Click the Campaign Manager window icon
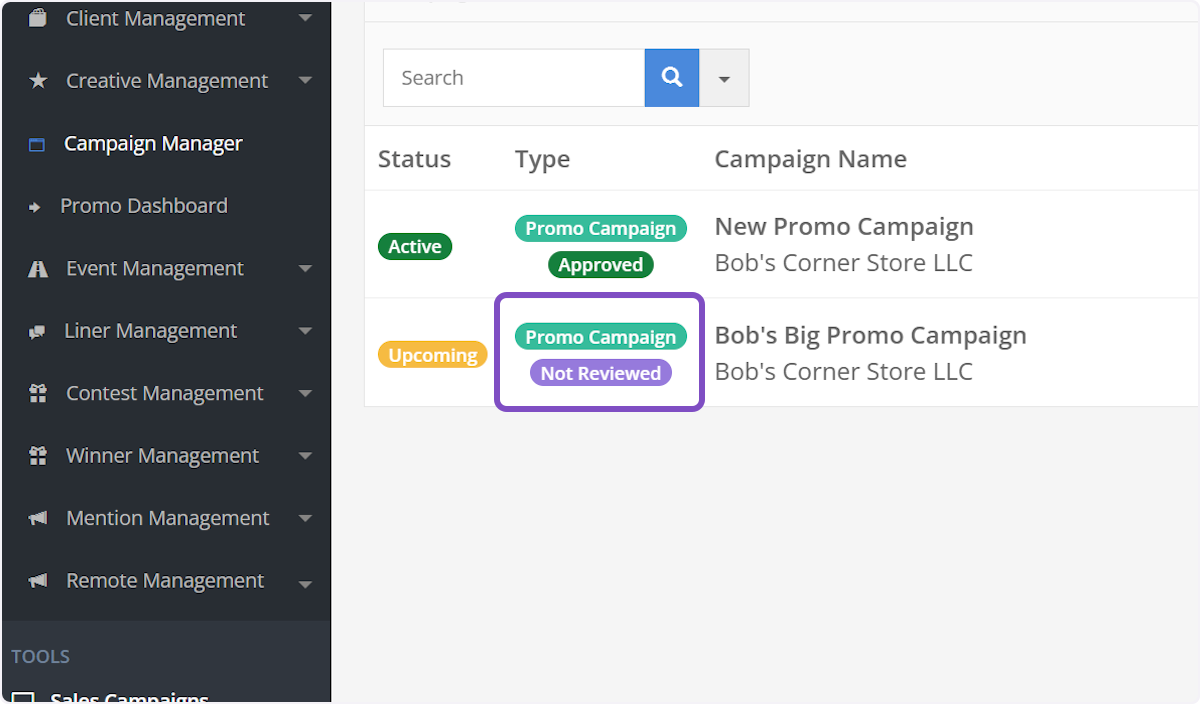The height and width of the screenshot is (704, 1200). tap(37, 144)
